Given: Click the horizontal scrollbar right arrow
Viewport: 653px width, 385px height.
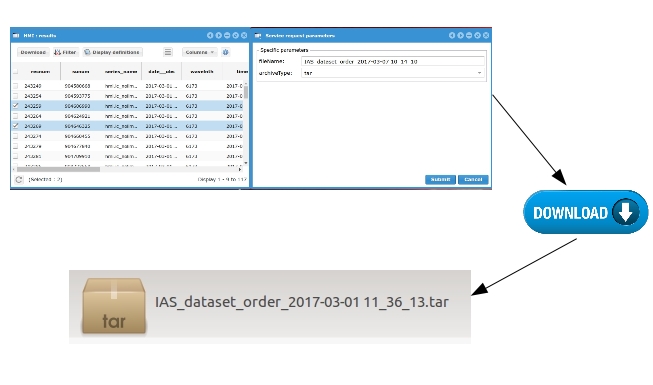Looking at the screenshot, I should [x=240, y=170].
